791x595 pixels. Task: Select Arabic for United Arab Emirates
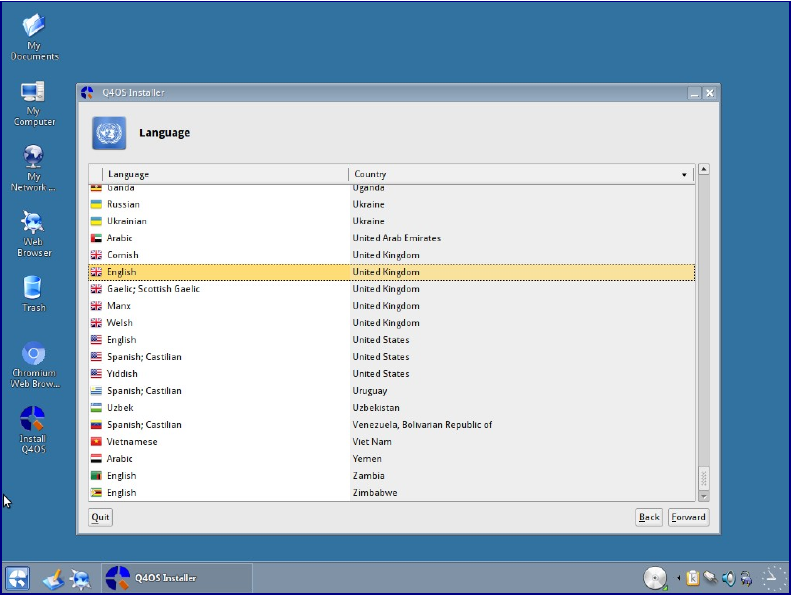[391, 238]
